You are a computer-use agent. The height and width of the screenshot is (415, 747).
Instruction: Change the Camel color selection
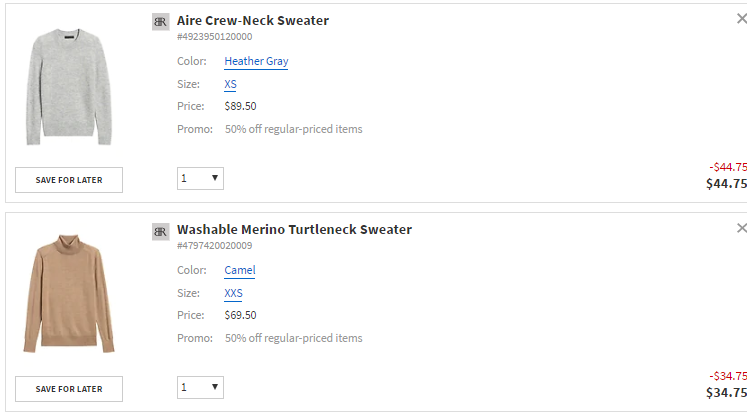tap(240, 270)
